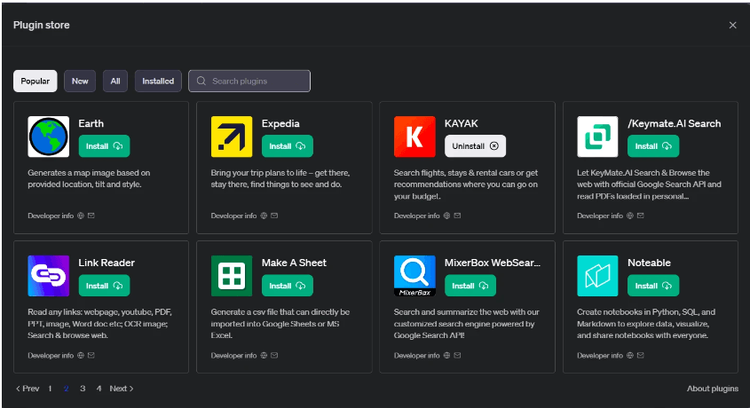
Task: Install the Link Reader plugin
Action: (104, 286)
